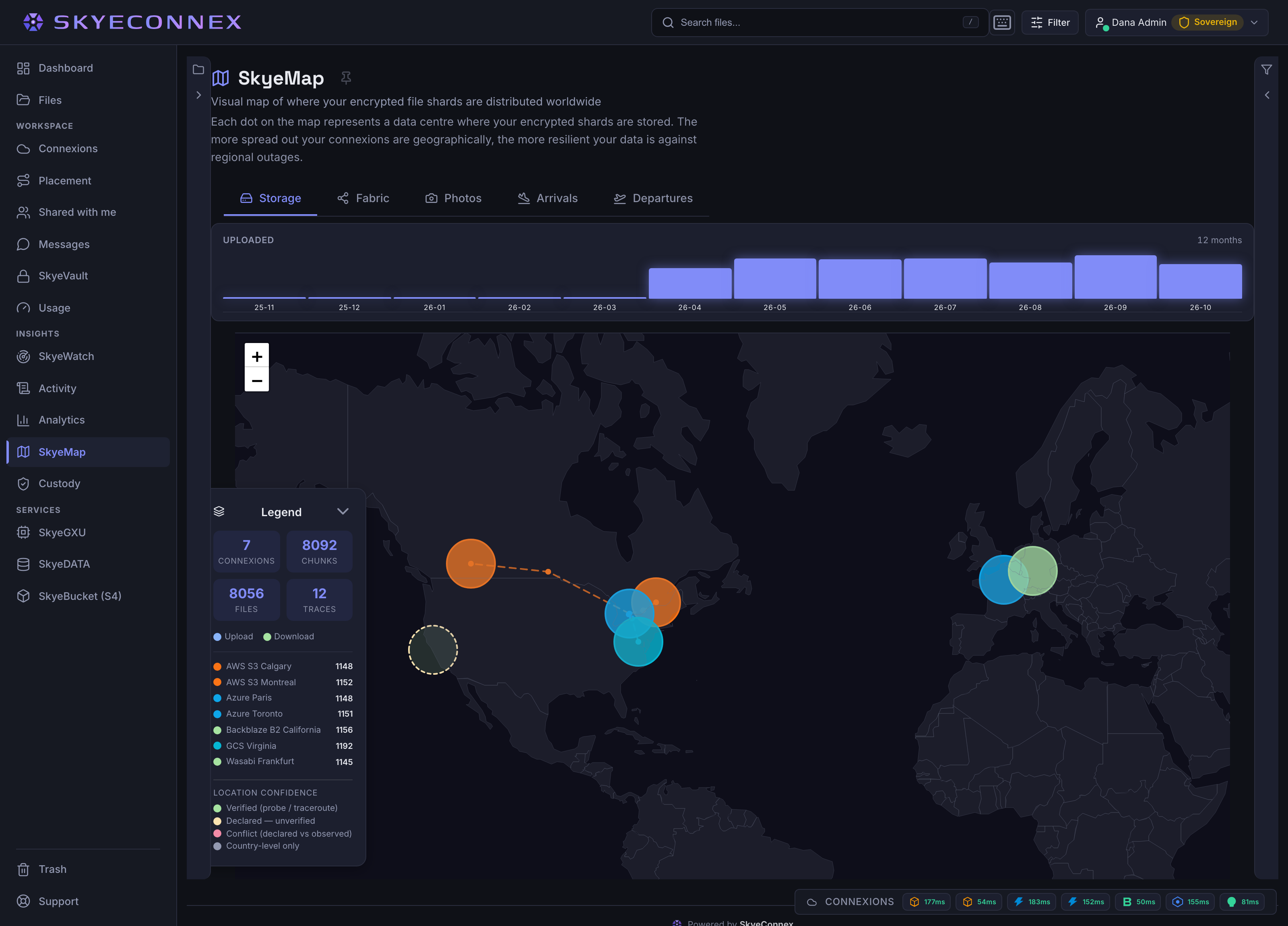The image size is (1288, 926).
Task: Switch to the Photos tab
Action: pyautogui.click(x=453, y=198)
